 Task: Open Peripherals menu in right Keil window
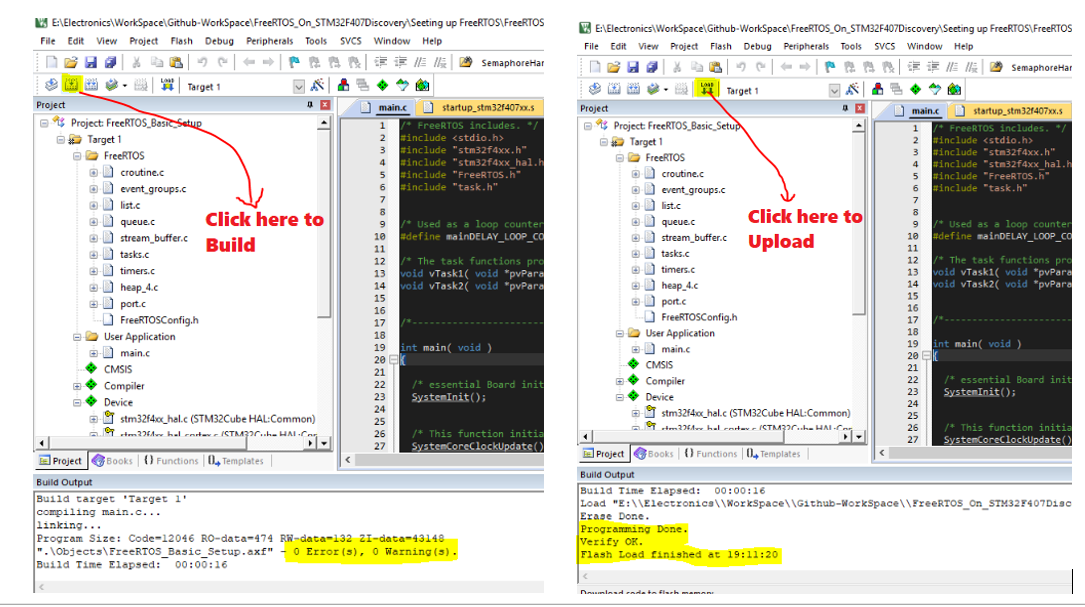805,46
